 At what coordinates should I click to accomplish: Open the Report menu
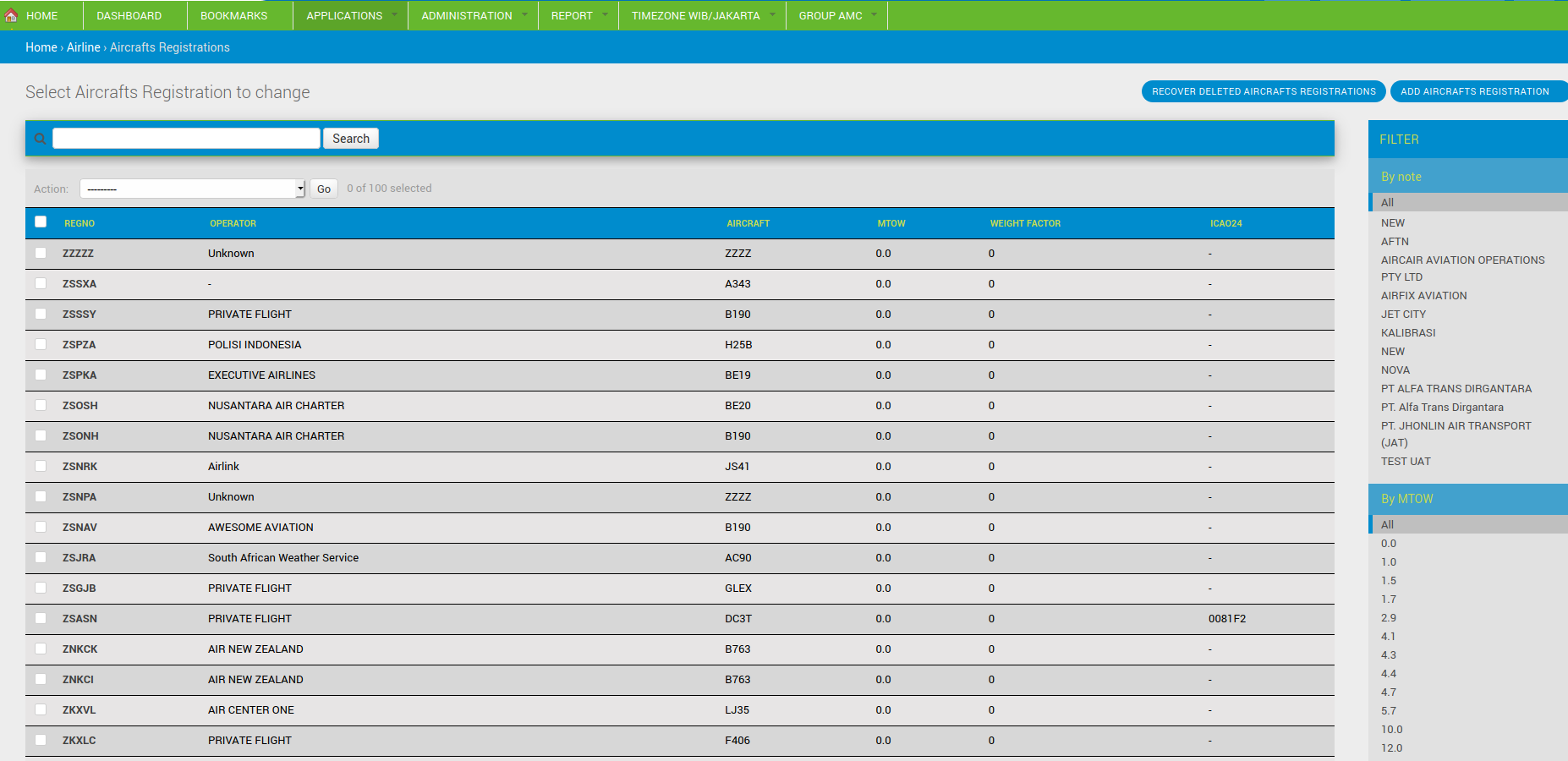coord(578,15)
